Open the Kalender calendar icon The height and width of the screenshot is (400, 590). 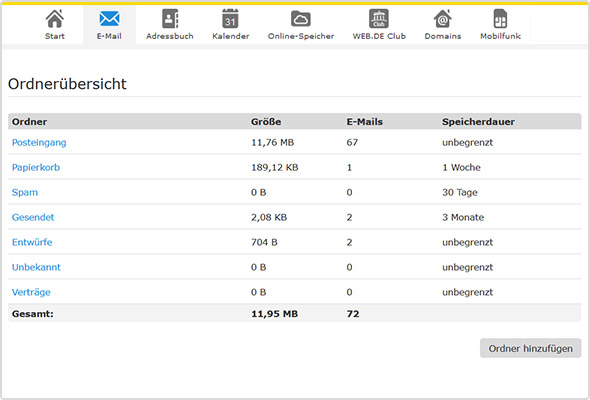click(x=230, y=19)
